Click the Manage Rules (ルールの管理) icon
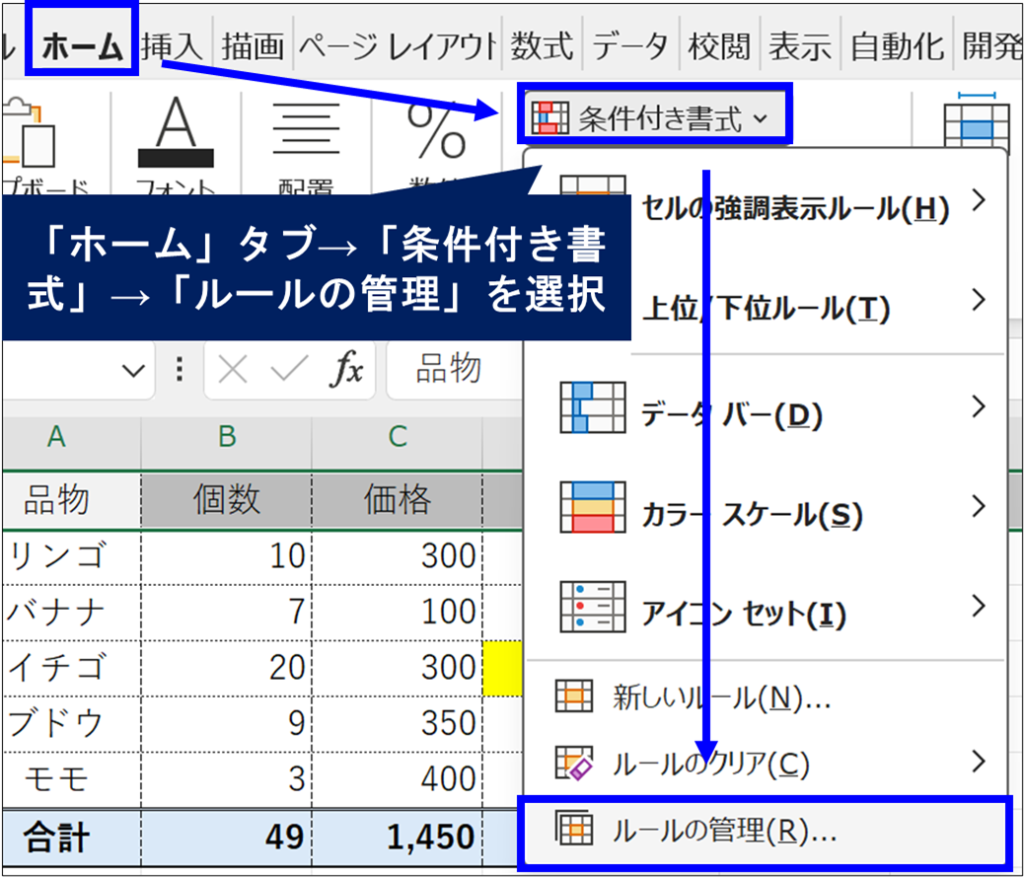This screenshot has width=1024, height=877. 574,829
